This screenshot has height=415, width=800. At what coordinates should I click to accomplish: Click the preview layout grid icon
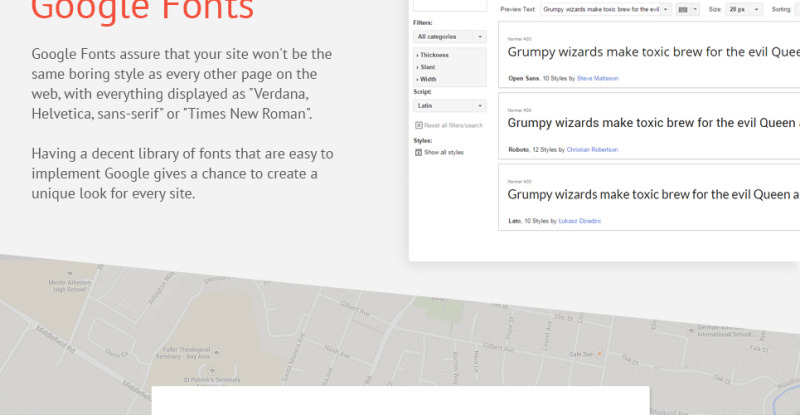(683, 10)
